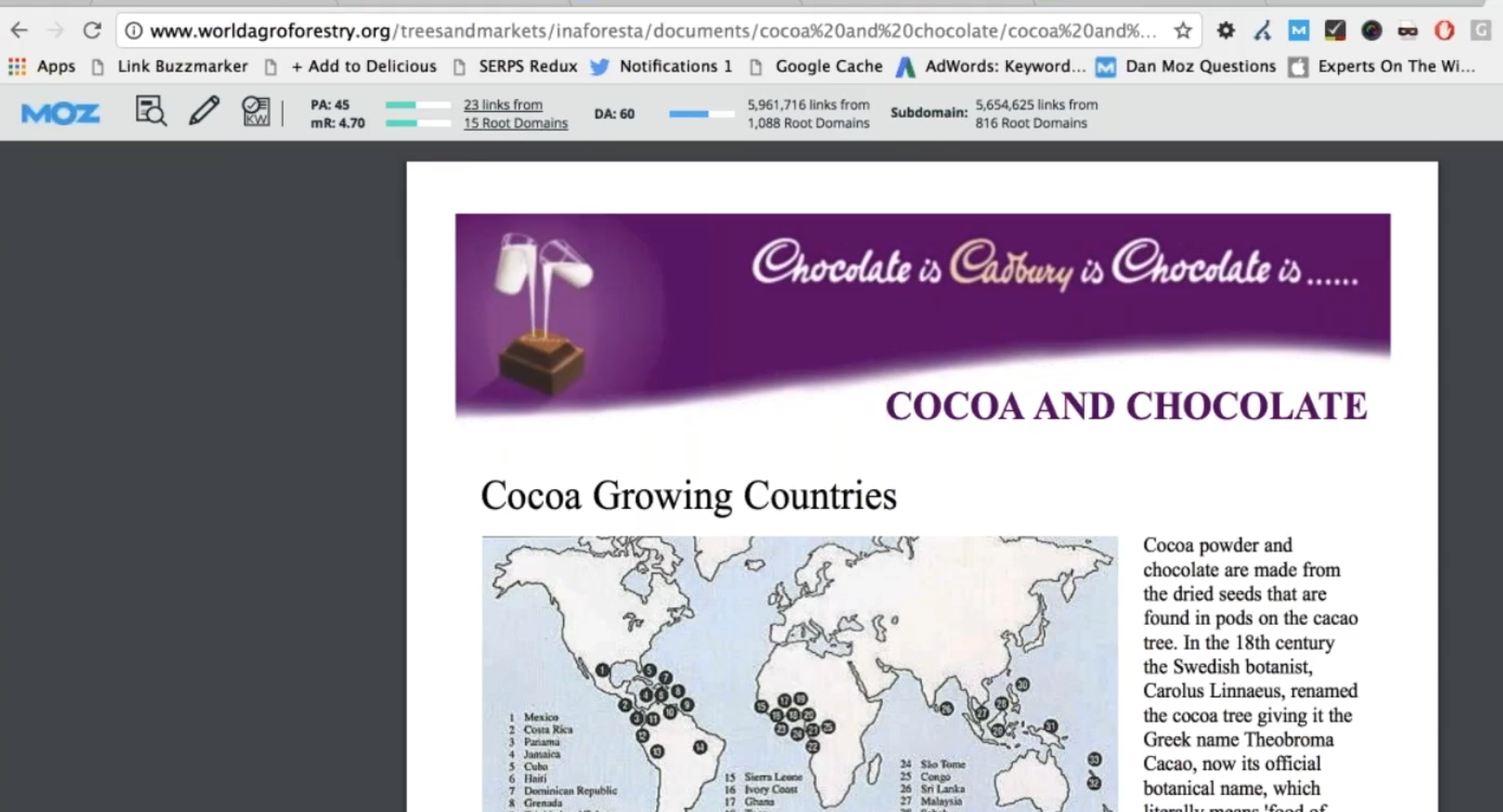Click the gray G extension icon
Image resolution: width=1503 pixels, height=812 pixels.
click(x=1480, y=31)
